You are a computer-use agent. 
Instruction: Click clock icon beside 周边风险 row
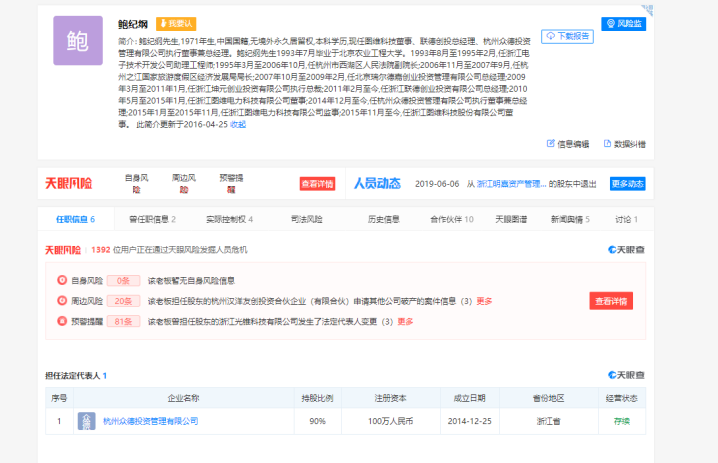(62, 300)
